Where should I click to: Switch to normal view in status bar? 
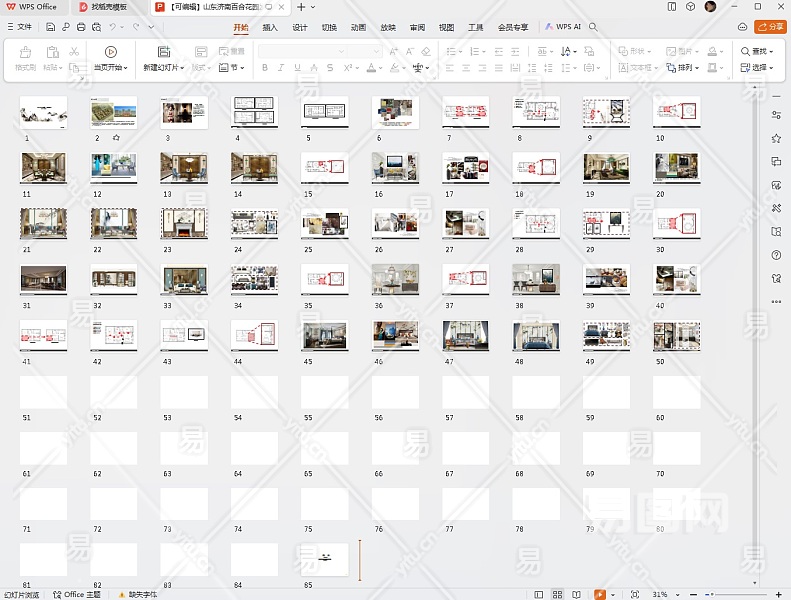coord(539,594)
